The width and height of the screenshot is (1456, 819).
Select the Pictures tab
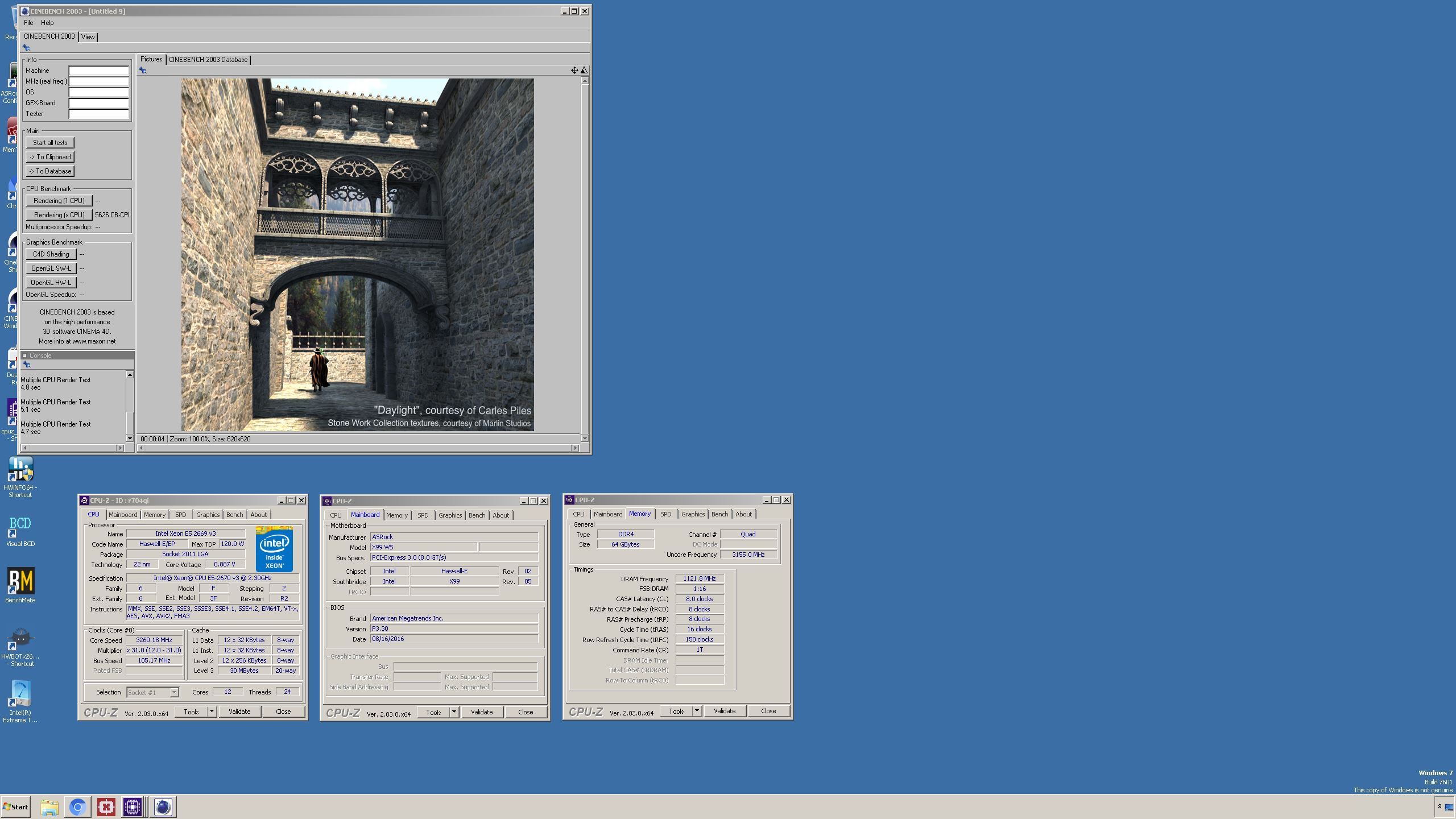(x=151, y=59)
